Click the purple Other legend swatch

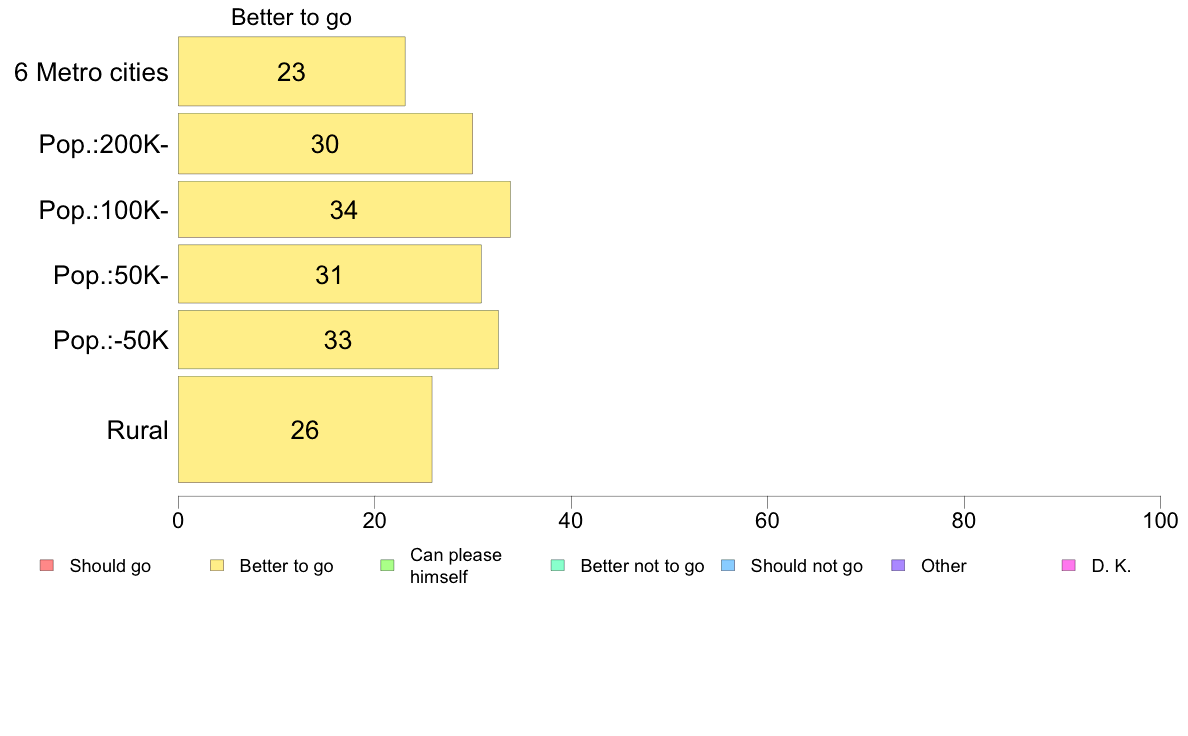(x=899, y=565)
